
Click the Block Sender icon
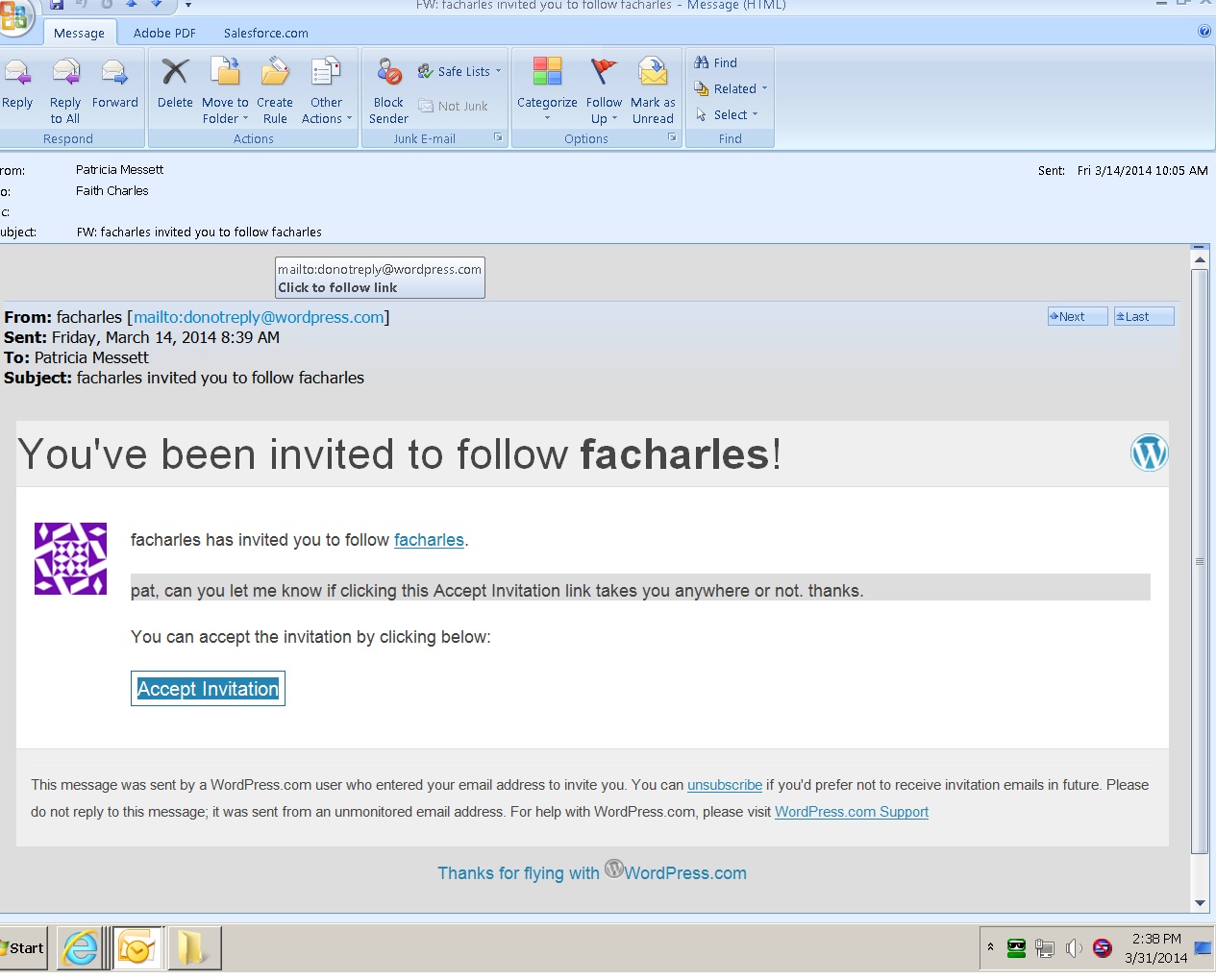[x=387, y=86]
